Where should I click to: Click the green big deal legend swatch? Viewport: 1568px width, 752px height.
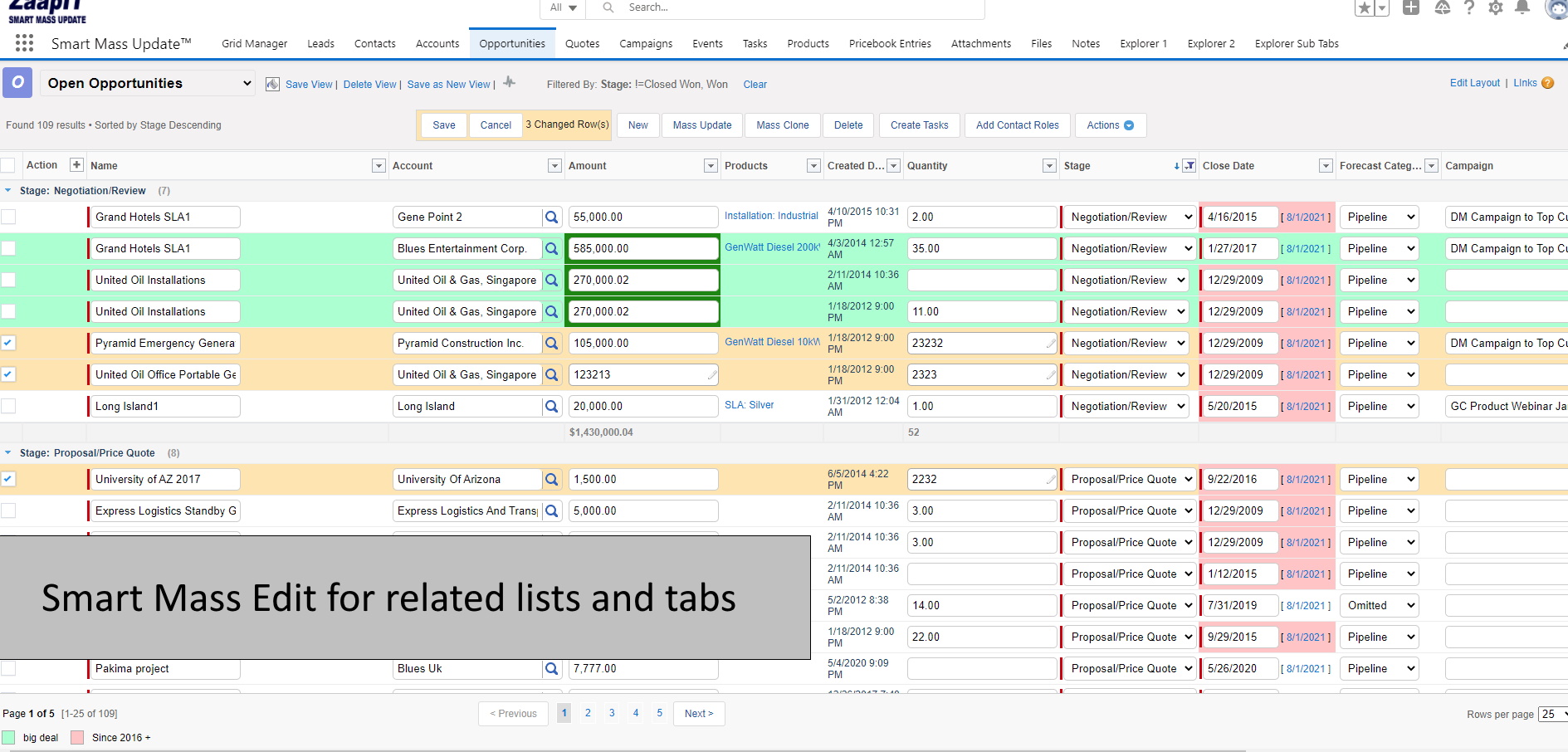pyautogui.click(x=9, y=738)
